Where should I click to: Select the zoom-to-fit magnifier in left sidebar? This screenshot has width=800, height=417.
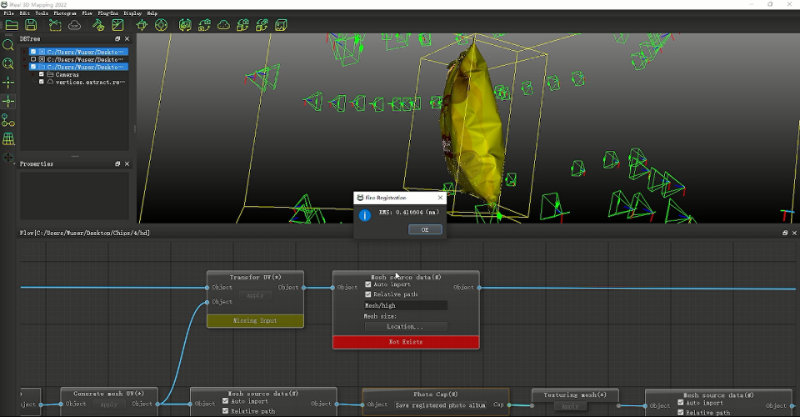click(x=8, y=64)
